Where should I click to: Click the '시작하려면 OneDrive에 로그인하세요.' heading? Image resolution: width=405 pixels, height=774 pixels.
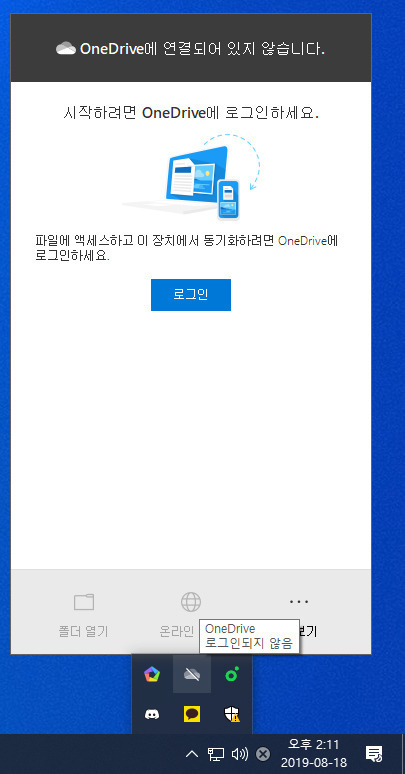[x=191, y=113]
